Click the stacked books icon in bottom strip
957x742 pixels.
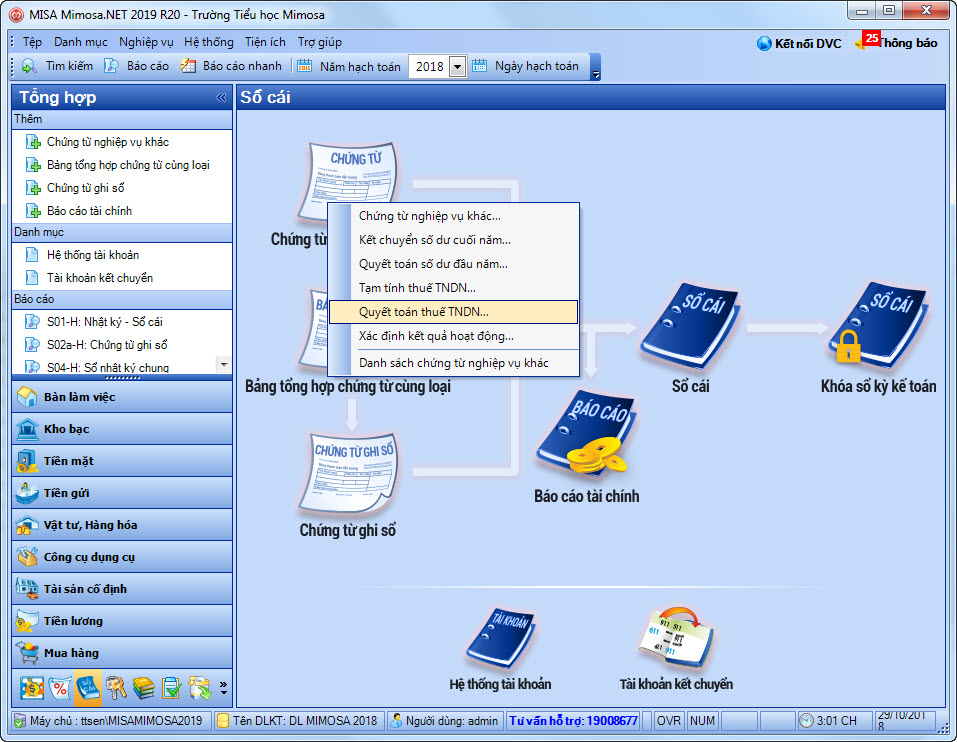[144, 688]
